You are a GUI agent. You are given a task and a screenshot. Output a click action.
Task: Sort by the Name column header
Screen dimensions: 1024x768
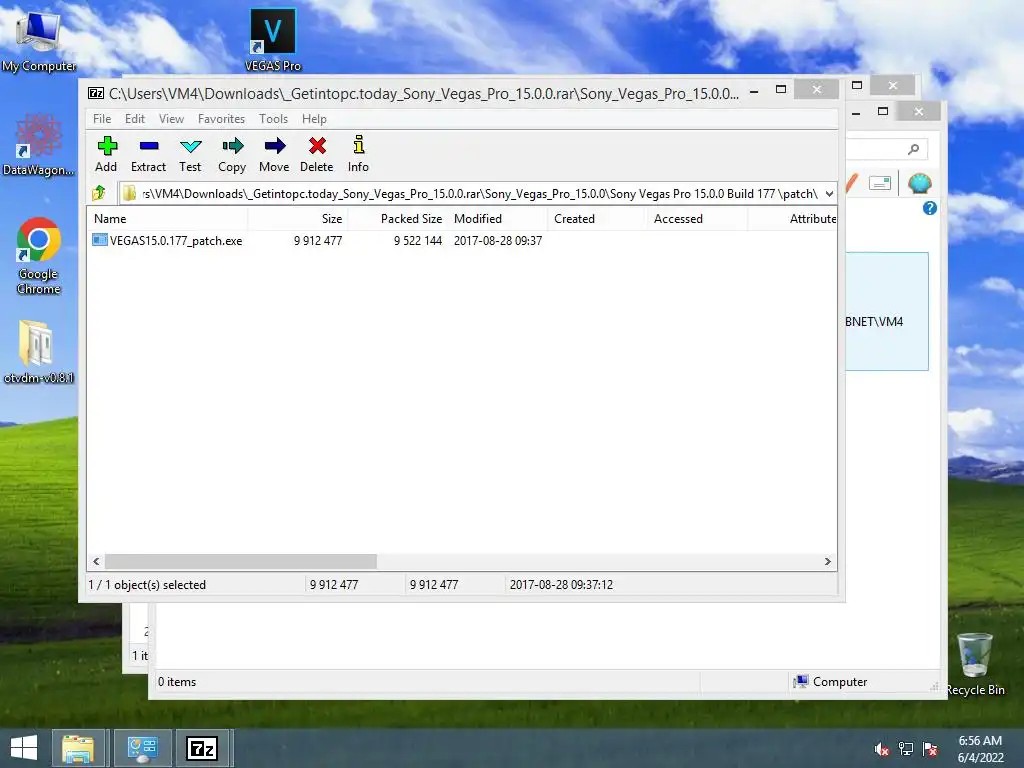click(x=168, y=219)
